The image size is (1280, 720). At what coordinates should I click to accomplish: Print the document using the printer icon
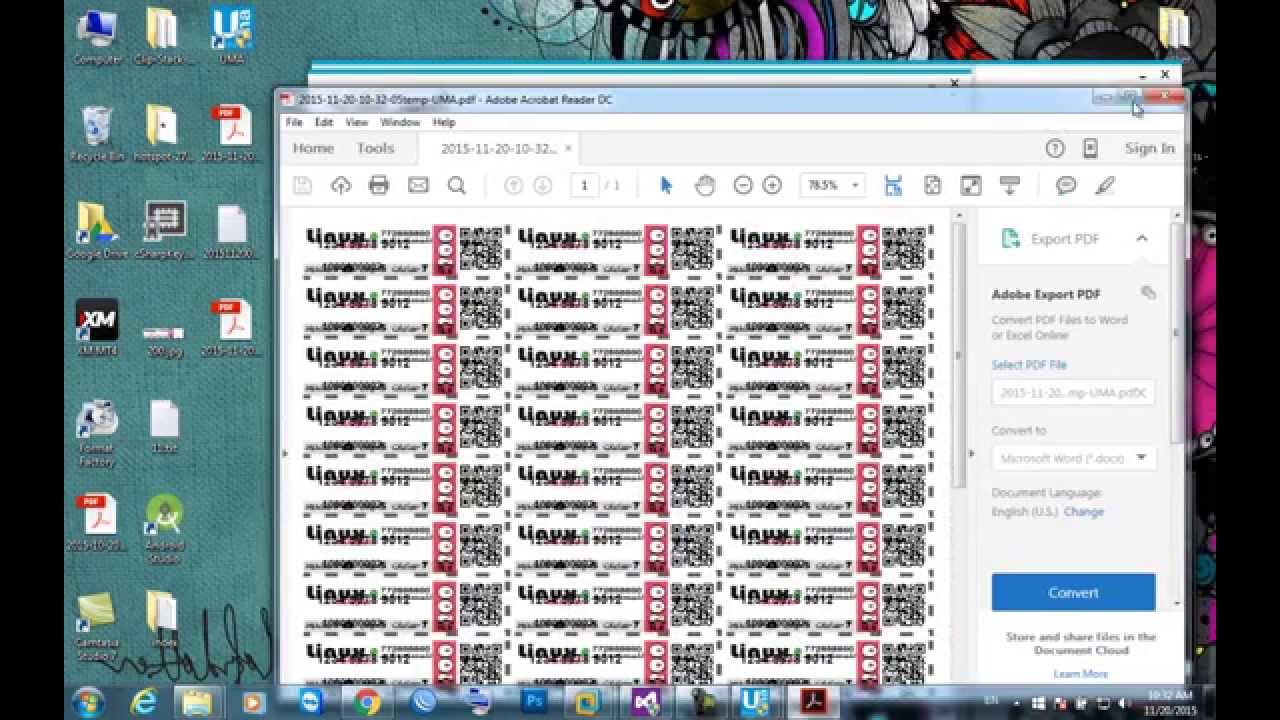[x=379, y=185]
